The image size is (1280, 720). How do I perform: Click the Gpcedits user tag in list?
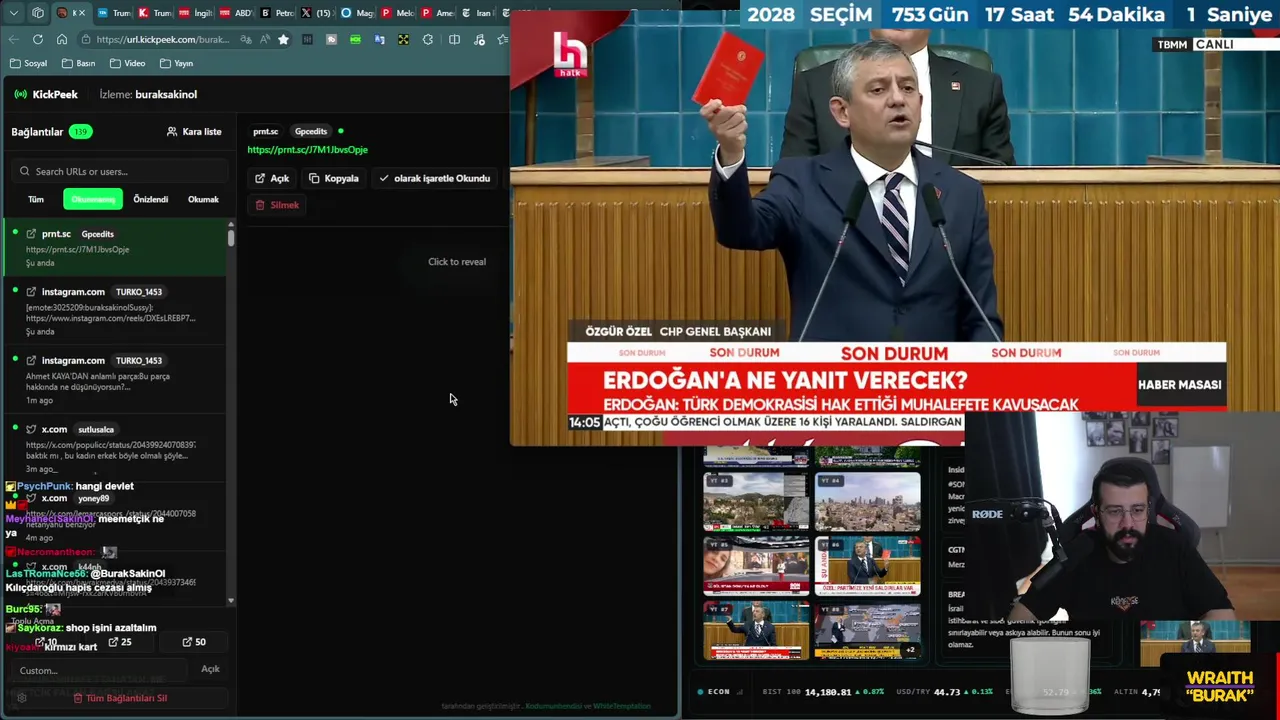(98, 234)
